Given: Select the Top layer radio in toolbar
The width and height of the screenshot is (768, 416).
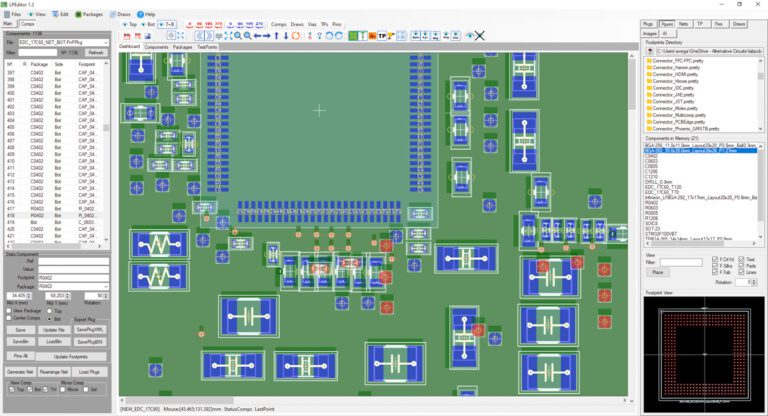Looking at the screenshot, I should pos(129,24).
